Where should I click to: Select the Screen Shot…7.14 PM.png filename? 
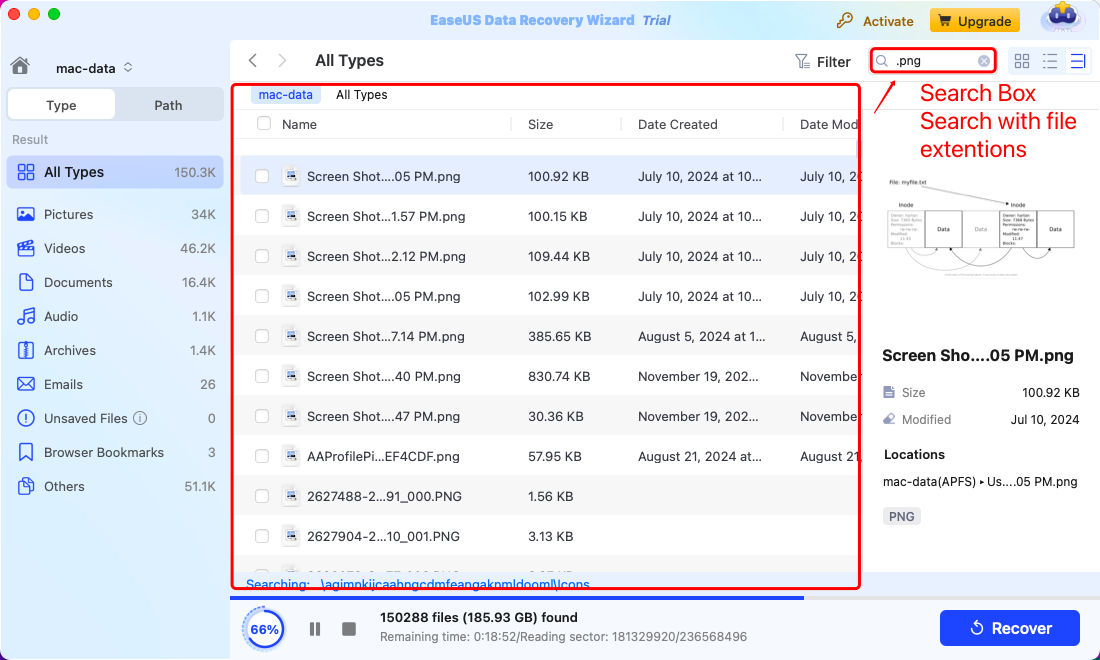click(x=386, y=337)
